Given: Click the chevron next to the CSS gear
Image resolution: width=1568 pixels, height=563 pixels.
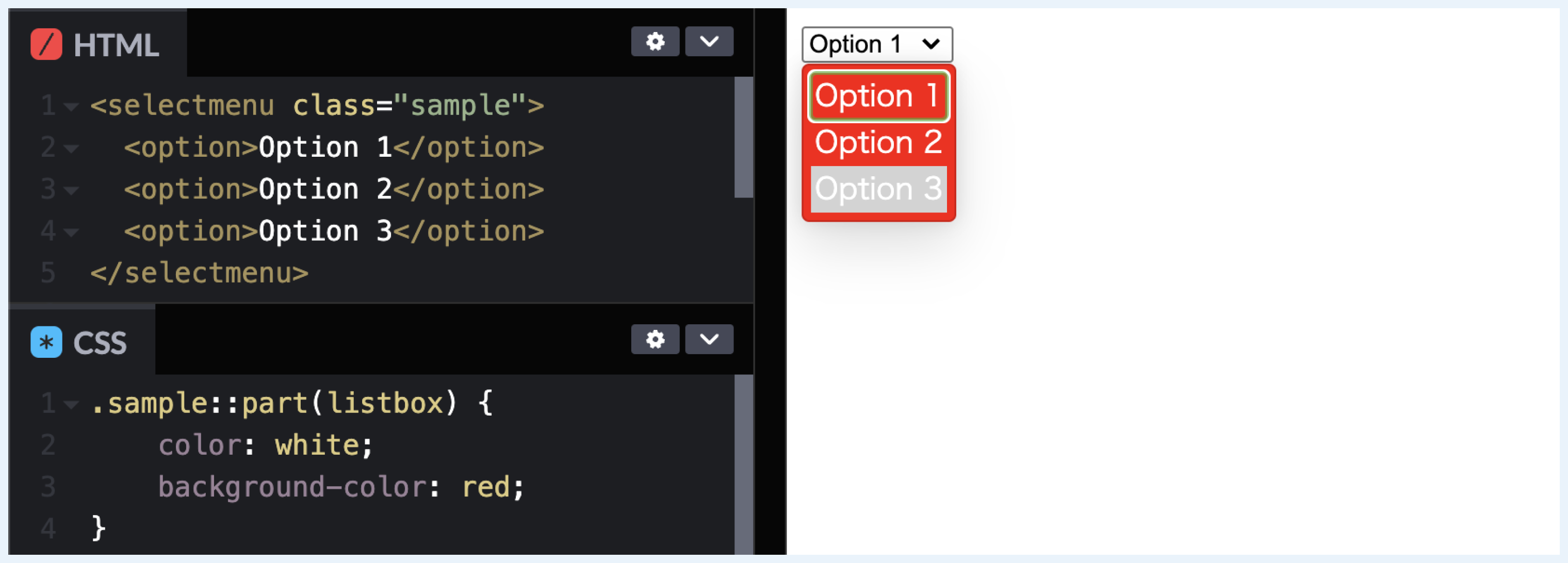Looking at the screenshot, I should (x=709, y=340).
